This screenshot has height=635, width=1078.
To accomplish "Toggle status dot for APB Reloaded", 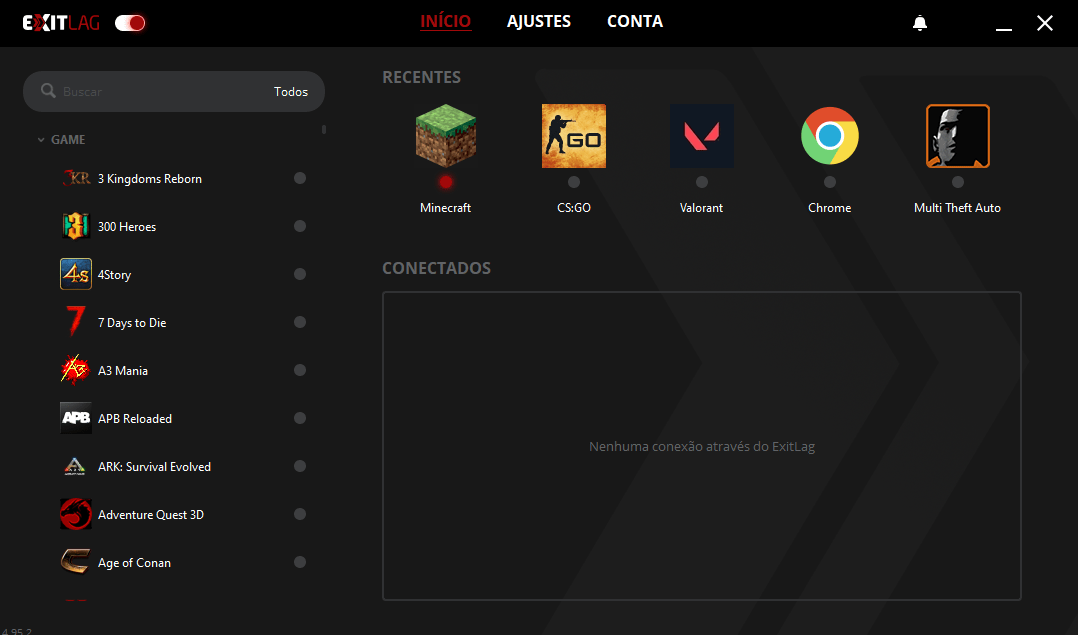I will point(300,418).
